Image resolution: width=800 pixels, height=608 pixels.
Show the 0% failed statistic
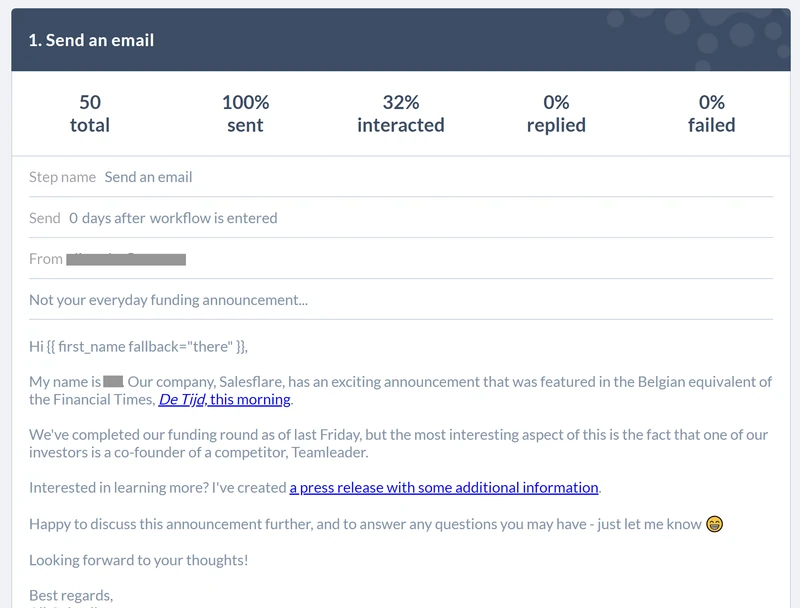point(712,114)
